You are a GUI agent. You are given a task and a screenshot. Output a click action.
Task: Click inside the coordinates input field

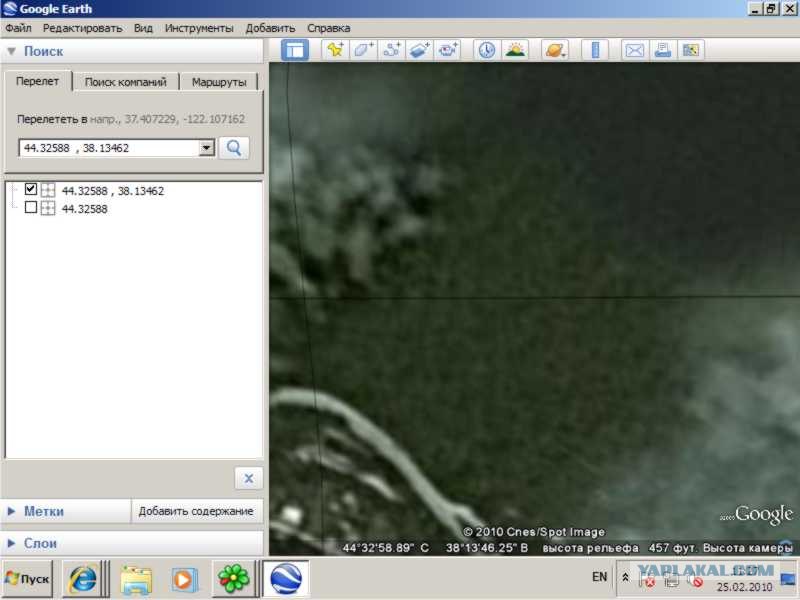tap(109, 148)
